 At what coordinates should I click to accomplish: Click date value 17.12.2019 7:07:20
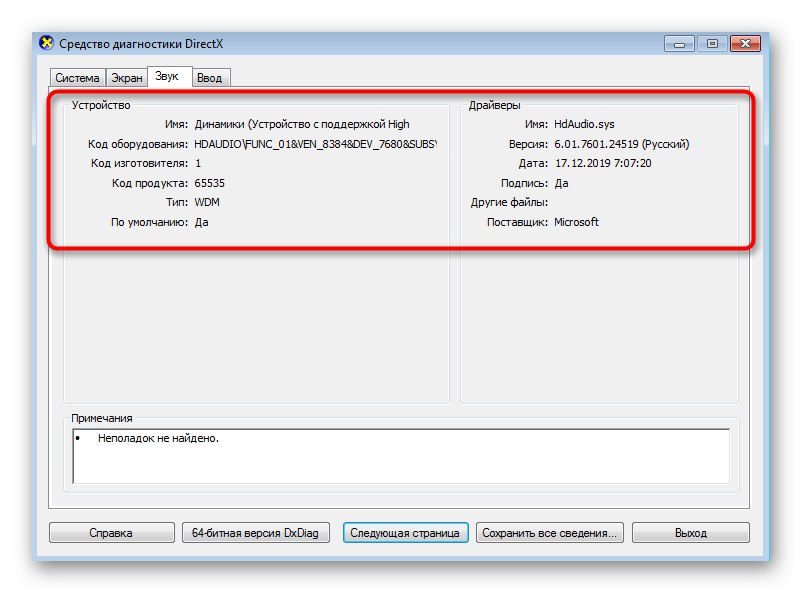603,163
